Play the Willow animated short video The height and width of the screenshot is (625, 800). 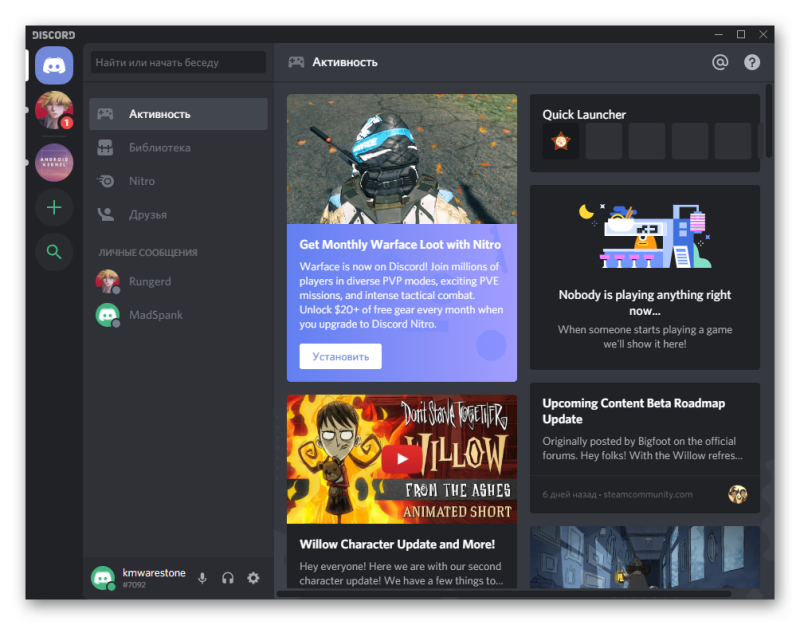(402, 459)
